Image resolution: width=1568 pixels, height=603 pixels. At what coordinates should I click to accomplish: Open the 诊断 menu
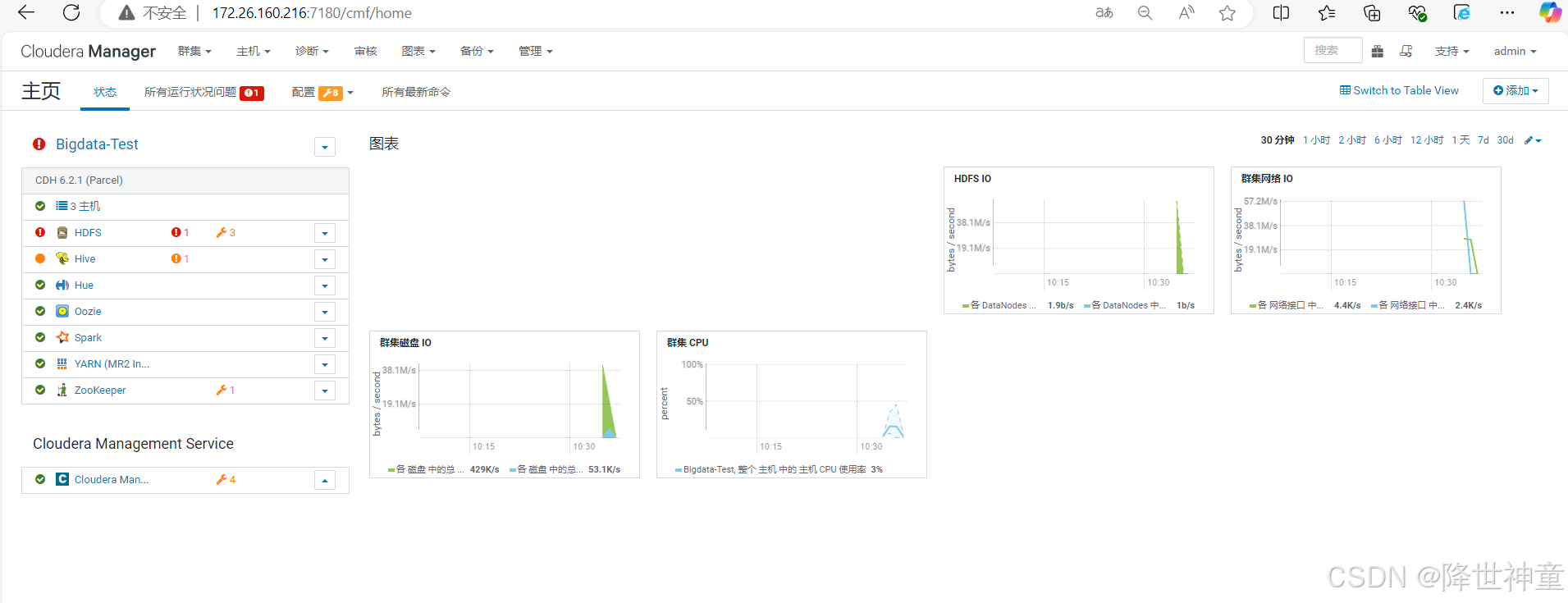pos(312,51)
